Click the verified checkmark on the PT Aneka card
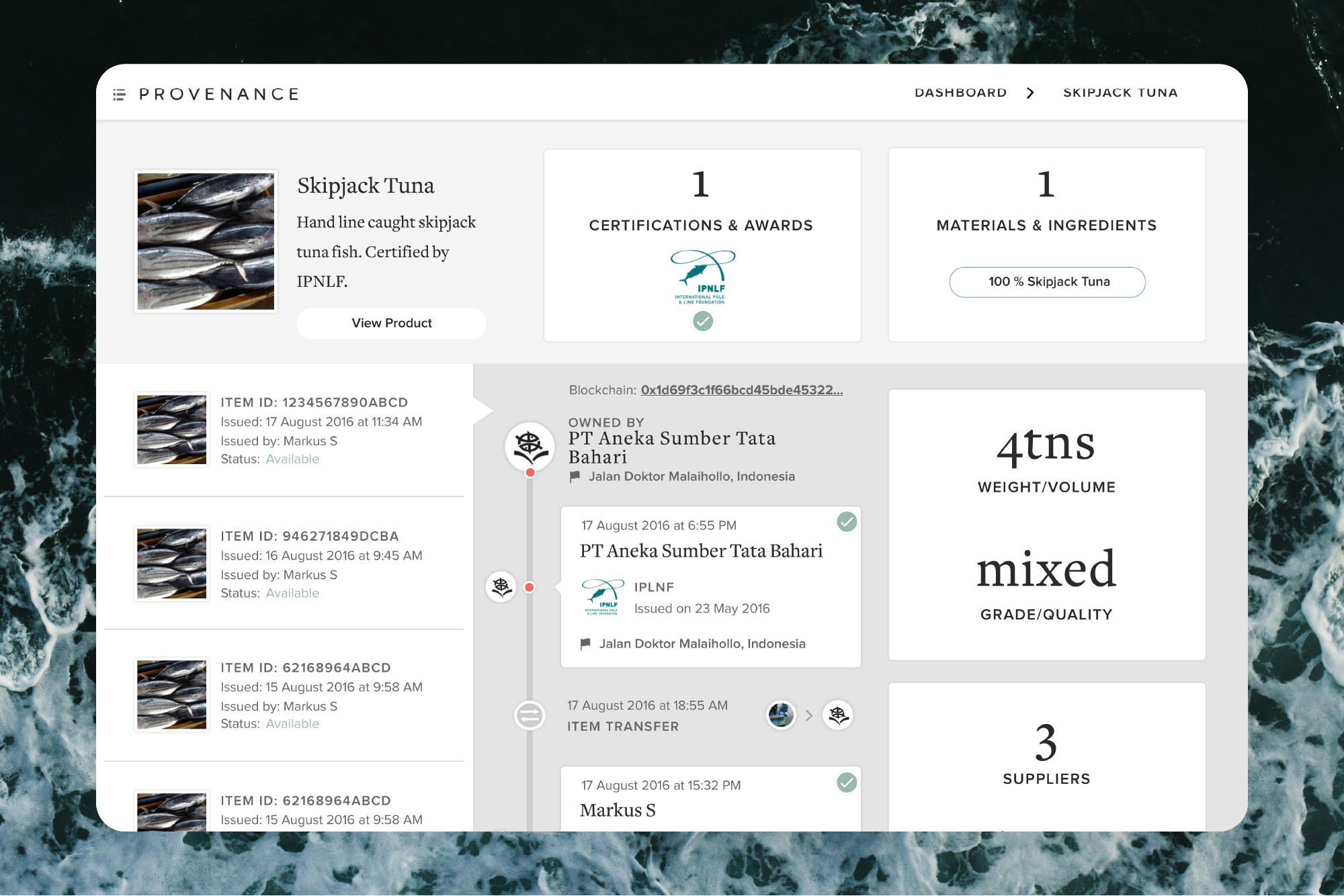The width and height of the screenshot is (1344, 896). pyautogui.click(x=847, y=522)
